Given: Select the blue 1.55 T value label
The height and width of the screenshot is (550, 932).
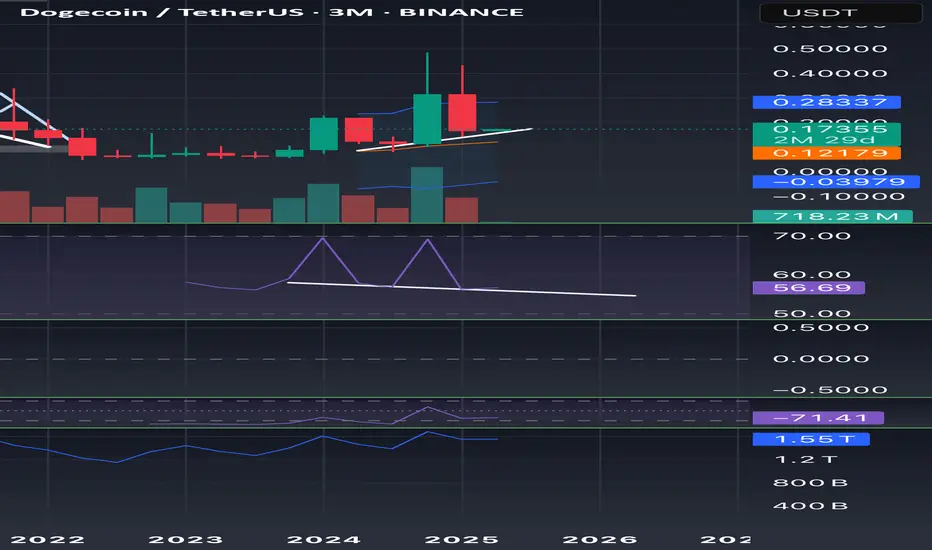Looking at the screenshot, I should pos(811,439).
